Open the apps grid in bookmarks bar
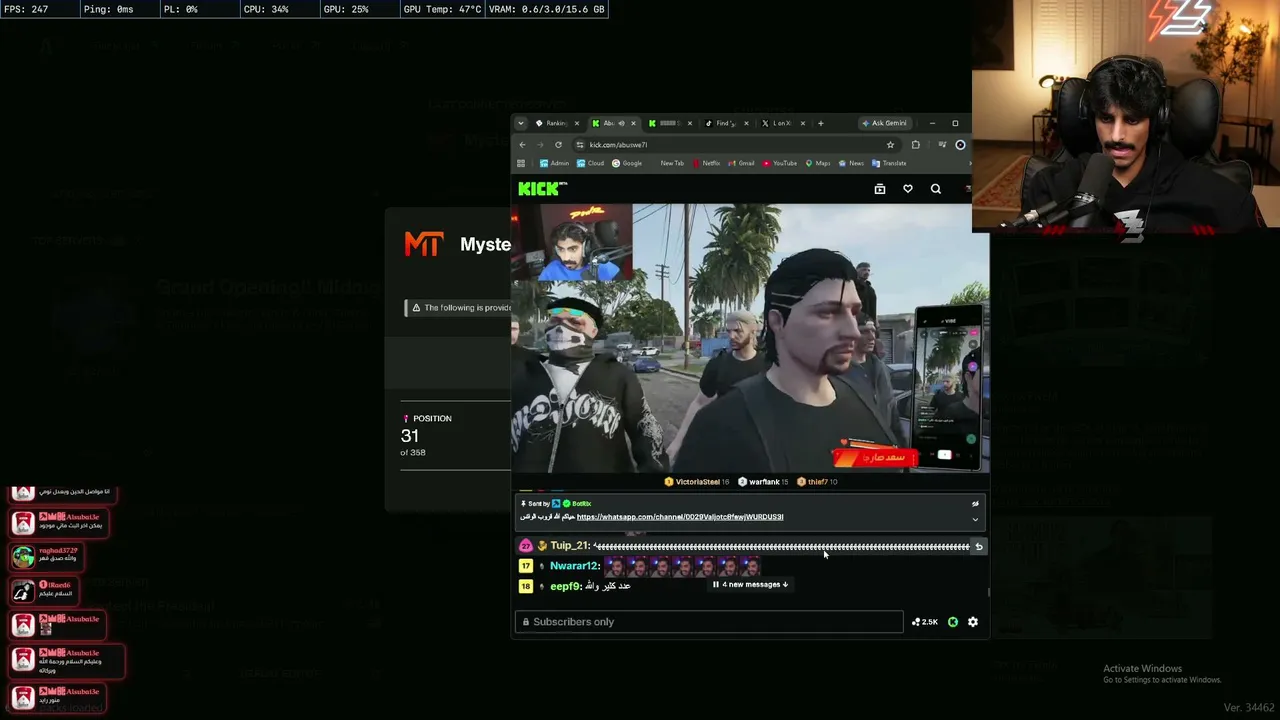This screenshot has height=720, width=1280. (521, 163)
